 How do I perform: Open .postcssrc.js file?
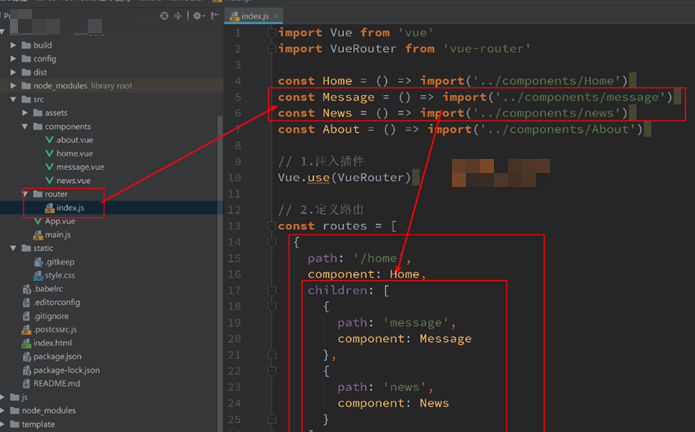tap(55, 329)
